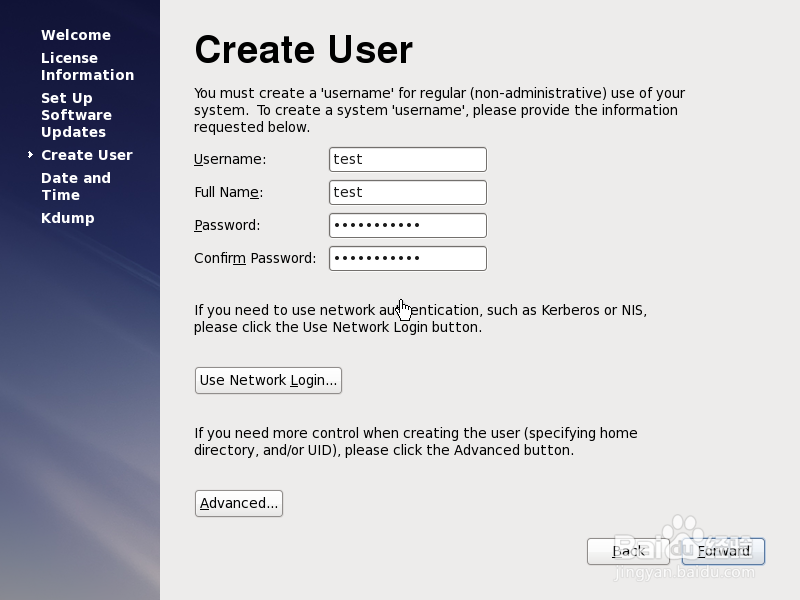Select Create User sidebar item
Screen dimensions: 800x600
pyautogui.click(x=87, y=155)
